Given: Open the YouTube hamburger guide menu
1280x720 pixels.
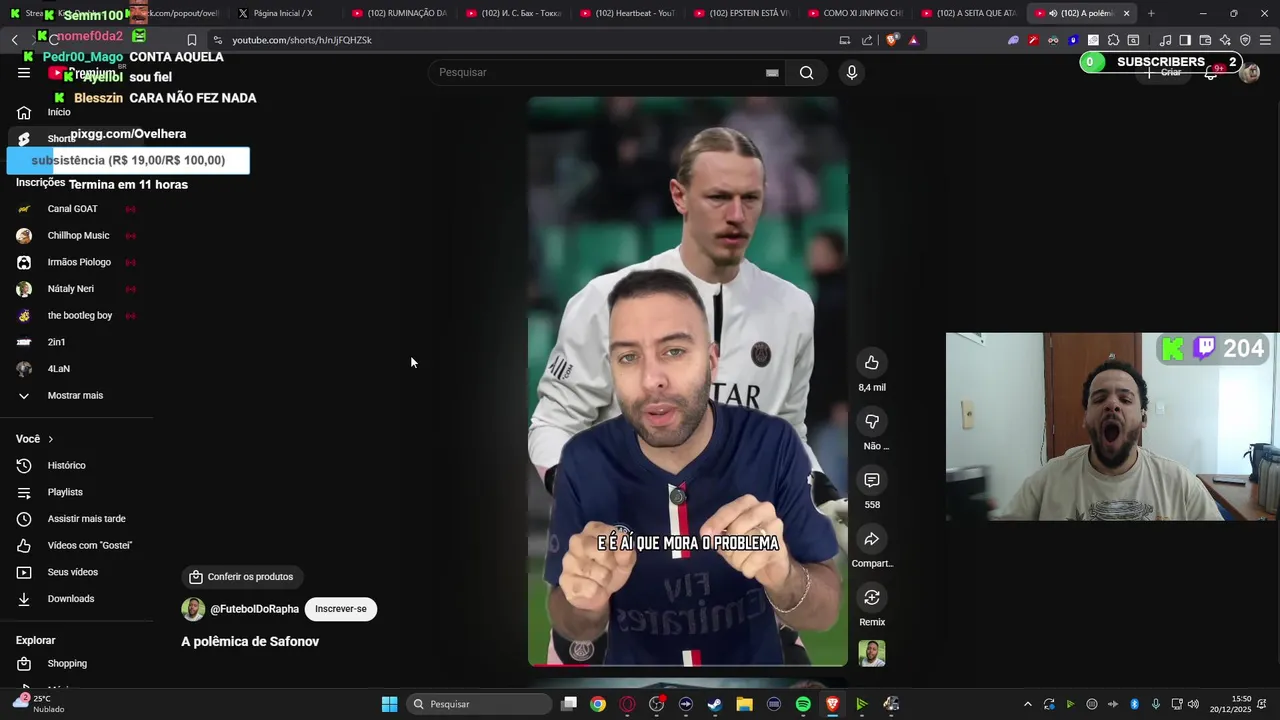Looking at the screenshot, I should (x=24, y=72).
